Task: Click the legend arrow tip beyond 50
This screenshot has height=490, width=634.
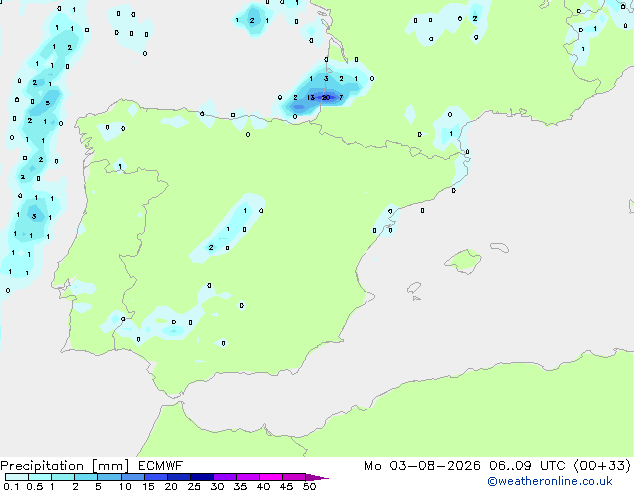Action: pyautogui.click(x=317, y=477)
